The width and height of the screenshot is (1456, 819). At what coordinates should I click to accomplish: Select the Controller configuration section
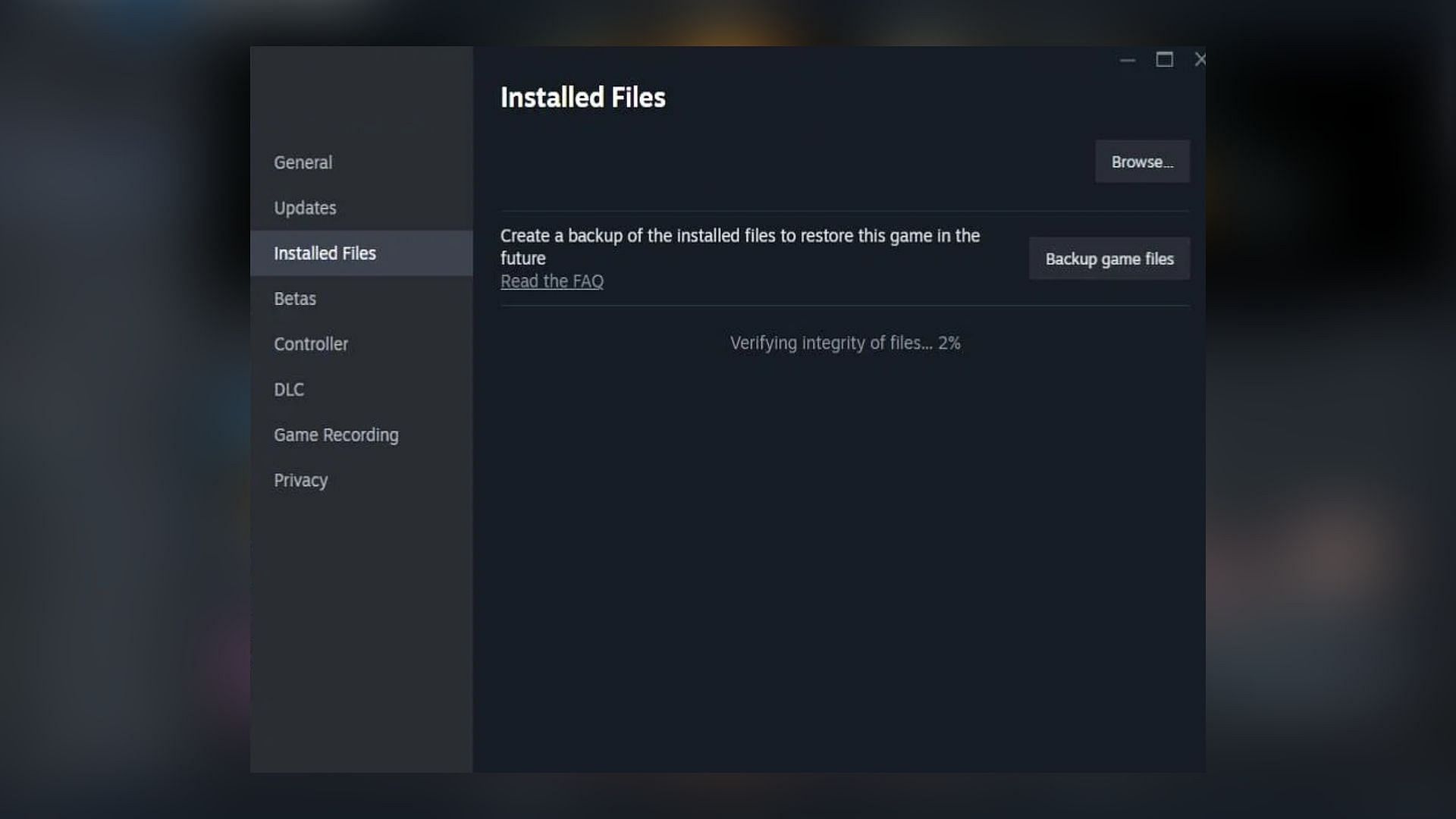(311, 343)
